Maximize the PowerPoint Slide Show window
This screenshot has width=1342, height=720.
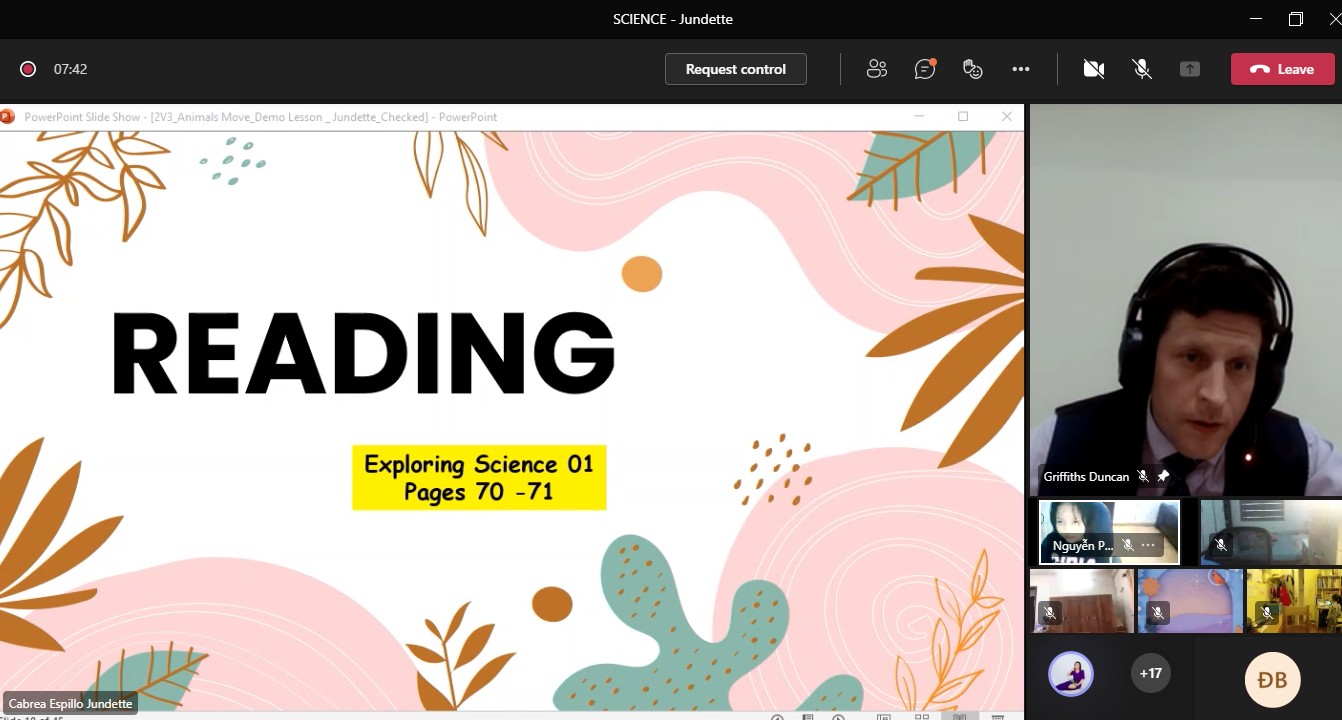point(963,117)
